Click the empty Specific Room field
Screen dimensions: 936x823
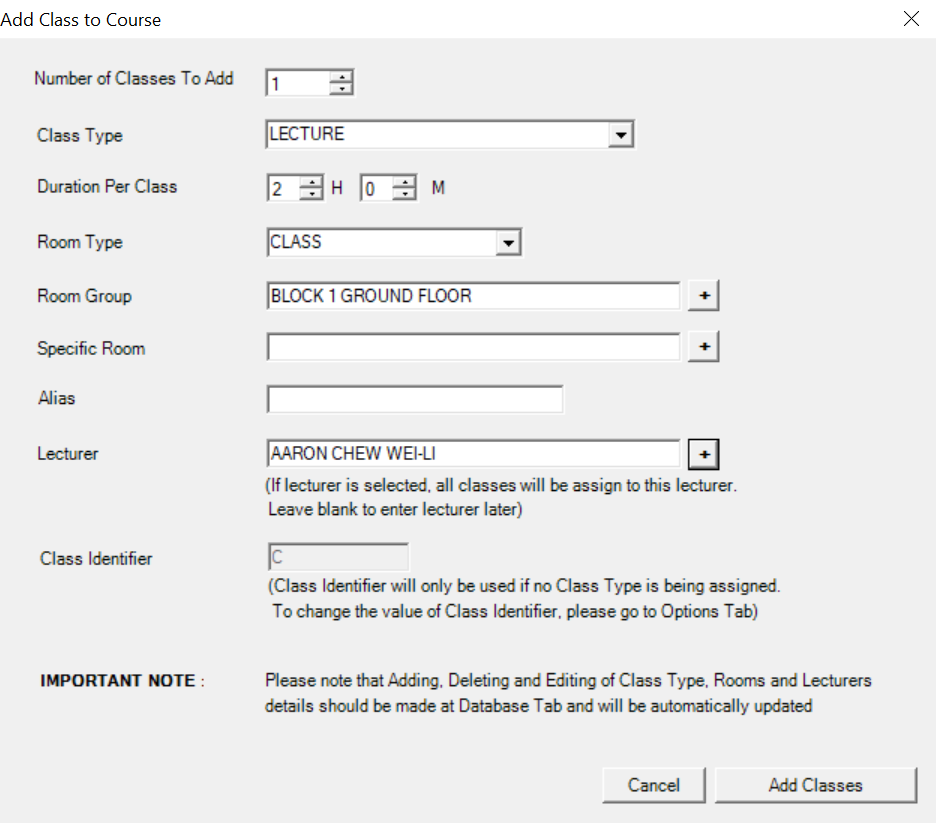pyautogui.click(x=473, y=347)
